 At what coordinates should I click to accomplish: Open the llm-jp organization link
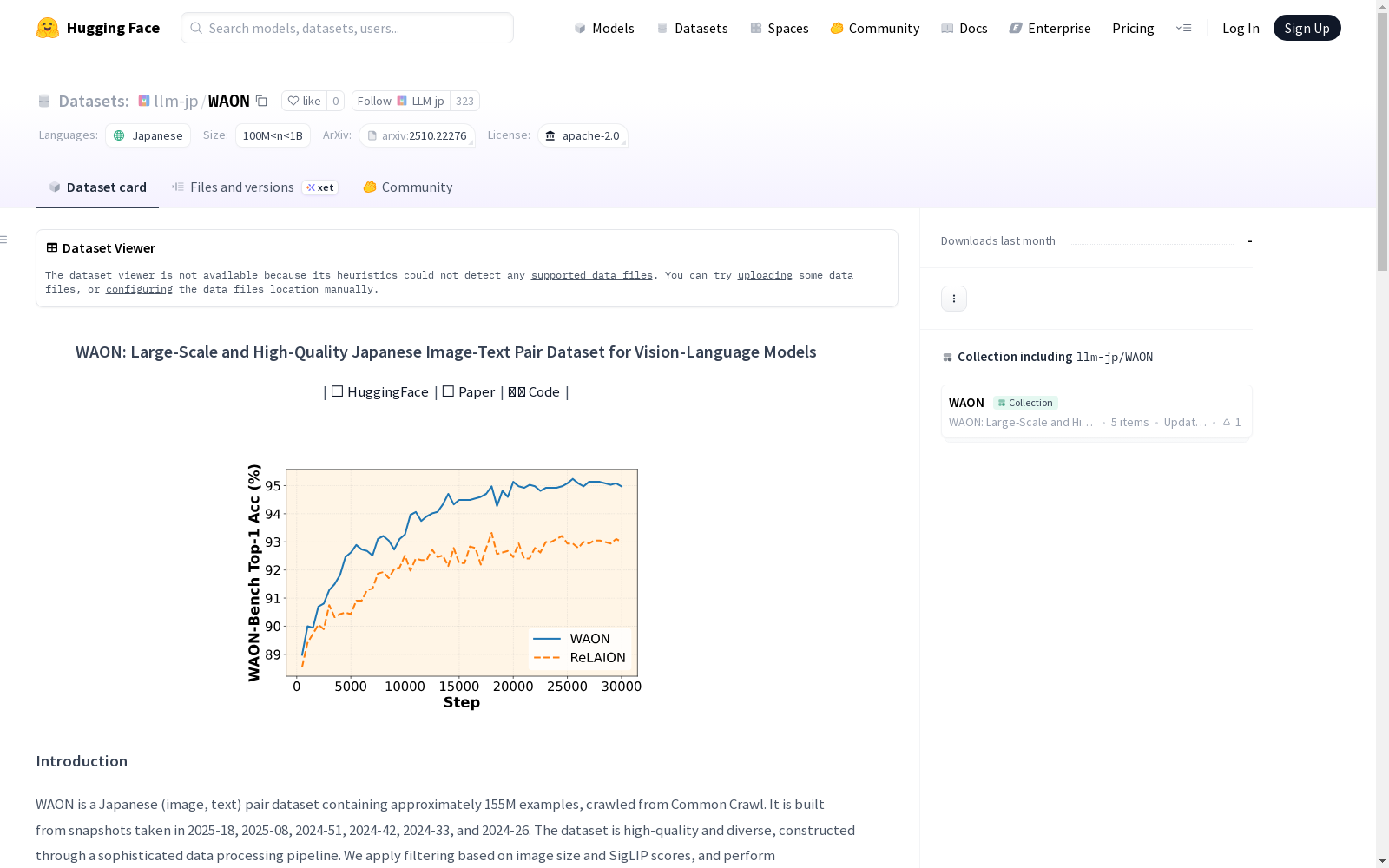(x=176, y=101)
